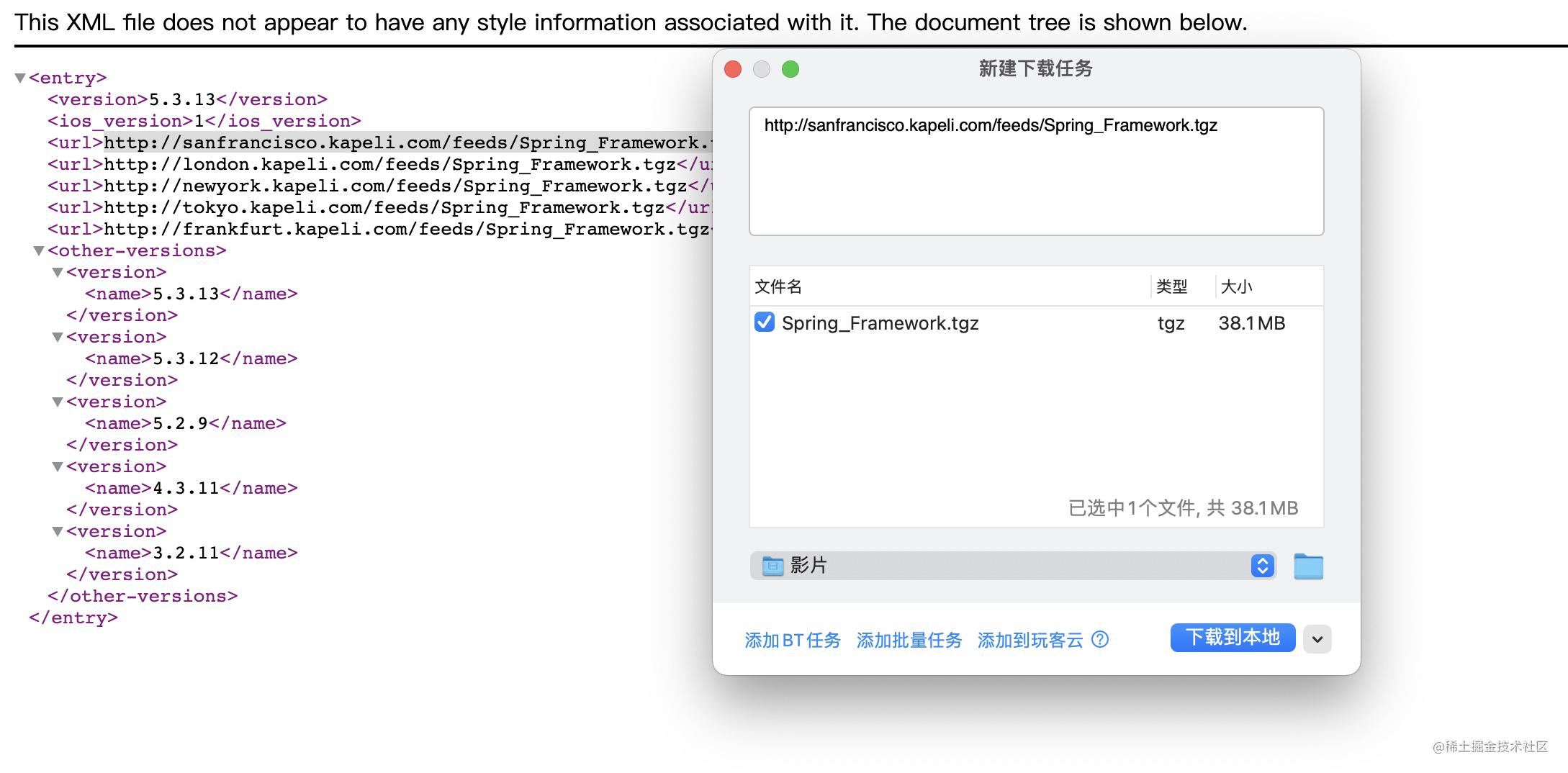Screen dimensions: 1568x773
Task: Click the 类型 column header
Action: click(x=1171, y=286)
